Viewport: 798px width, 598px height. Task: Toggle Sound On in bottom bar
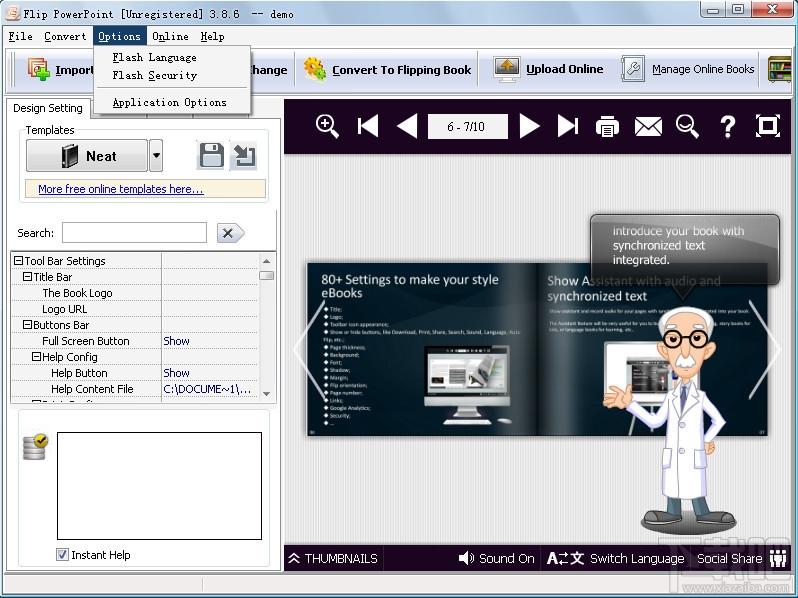click(496, 558)
